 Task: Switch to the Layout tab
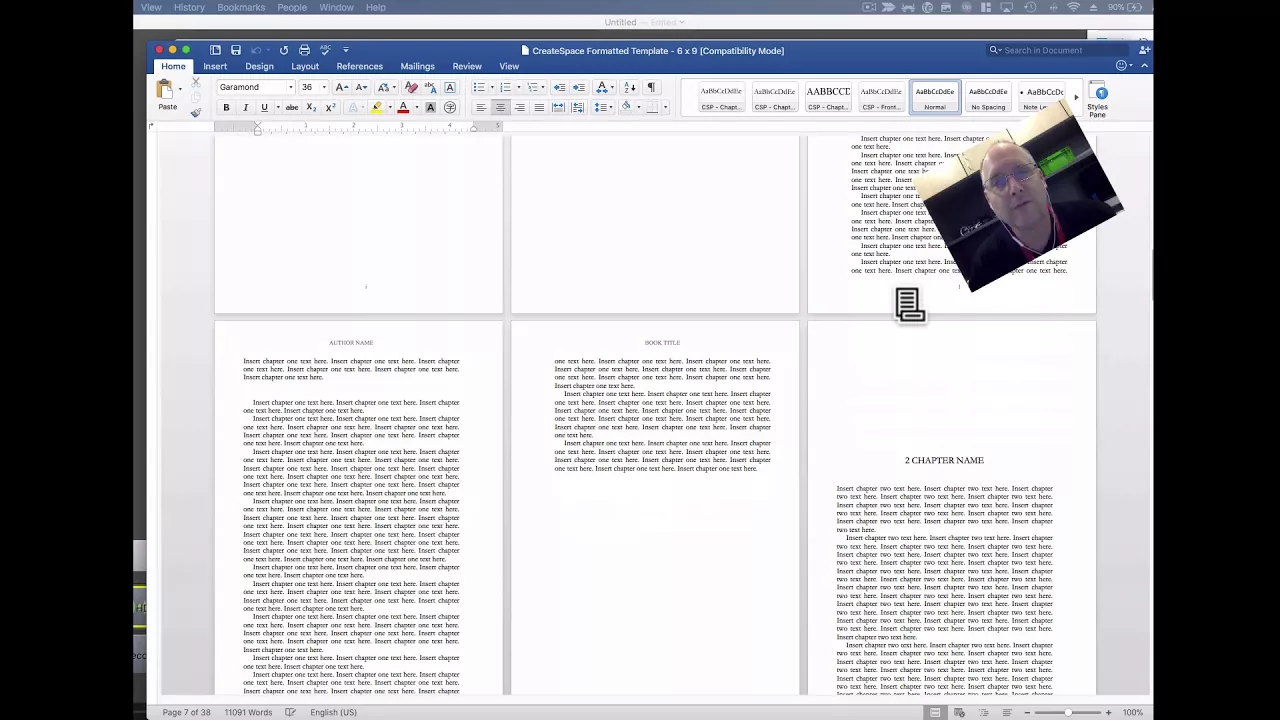(305, 66)
